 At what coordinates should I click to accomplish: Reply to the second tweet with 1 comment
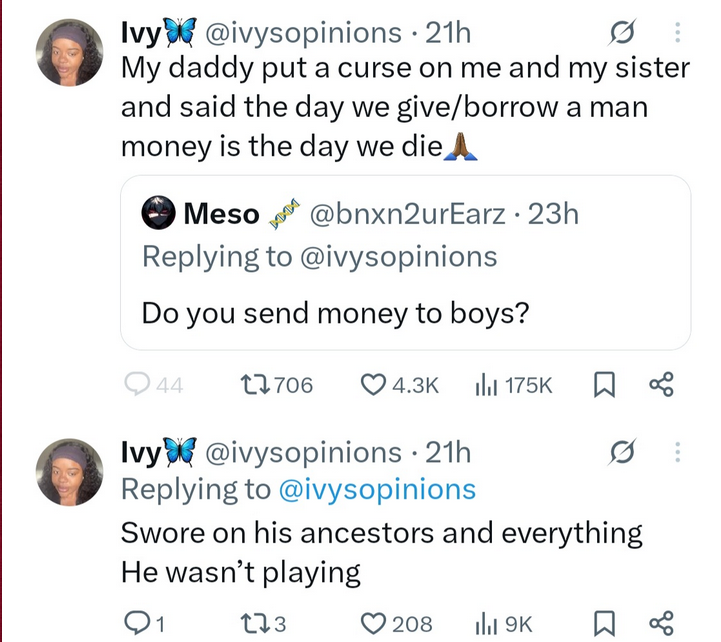134,624
